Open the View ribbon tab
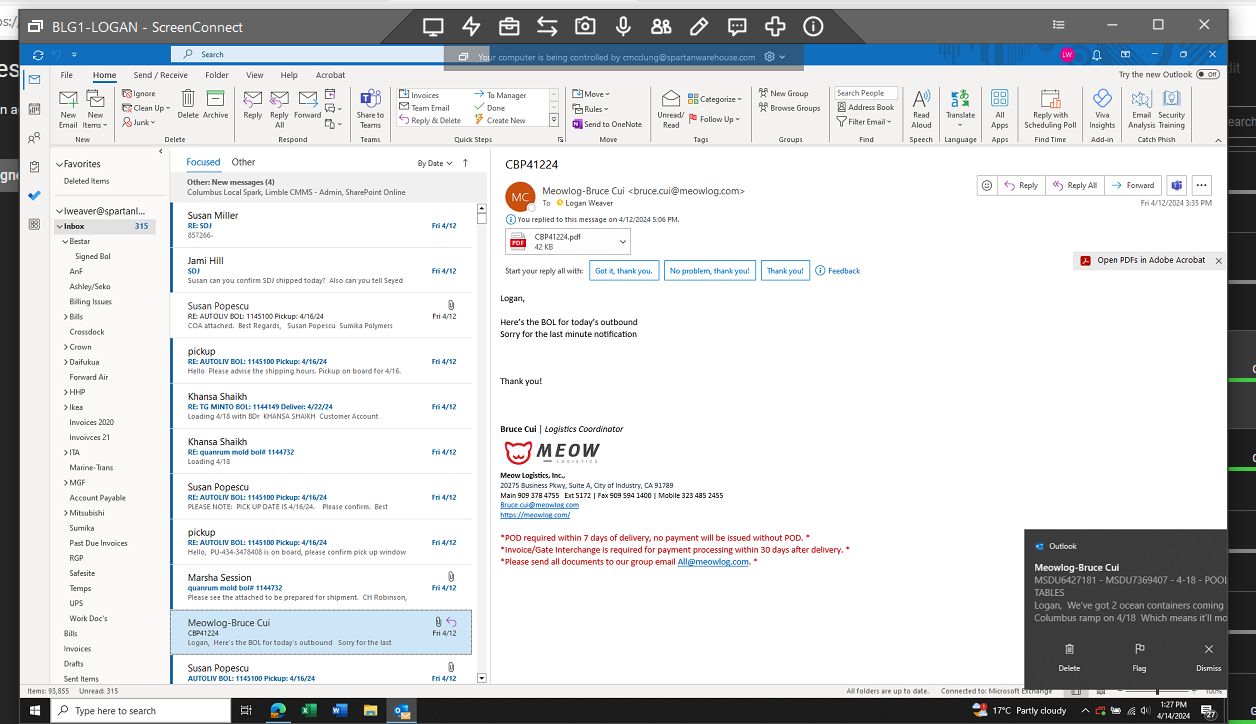The height and width of the screenshot is (724, 1256). point(255,75)
